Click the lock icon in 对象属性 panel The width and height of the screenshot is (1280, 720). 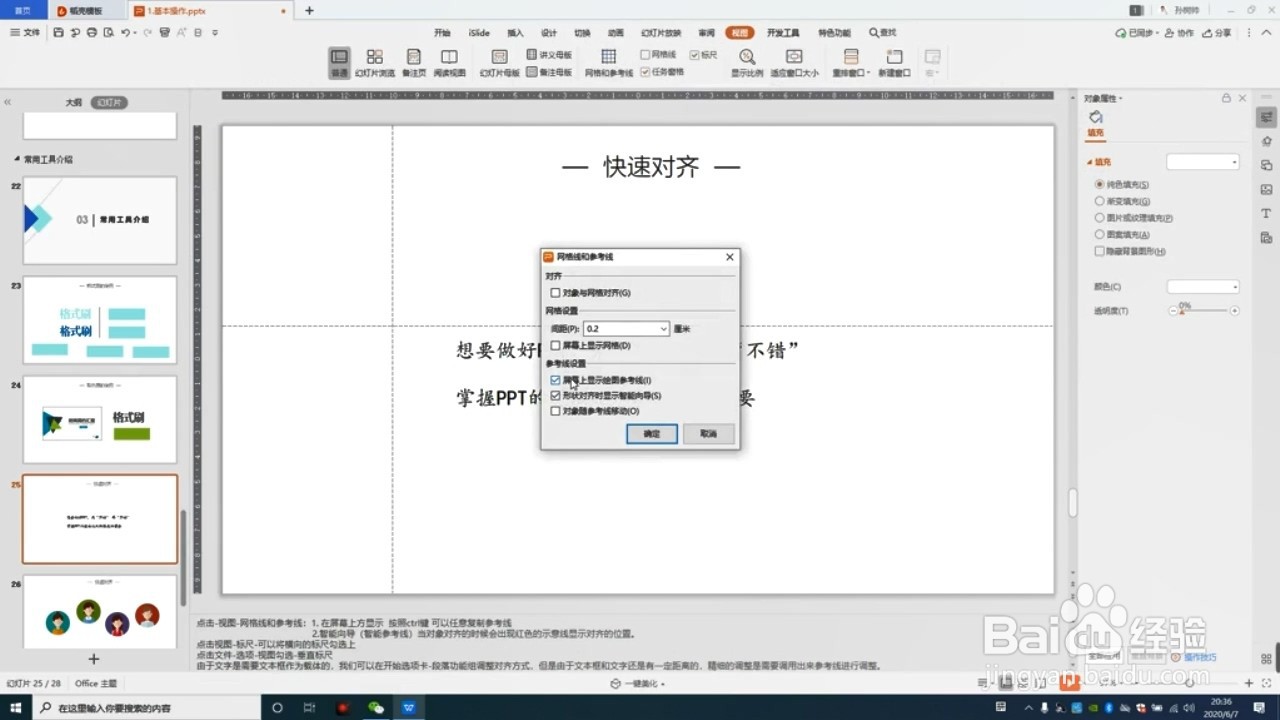coord(1226,98)
